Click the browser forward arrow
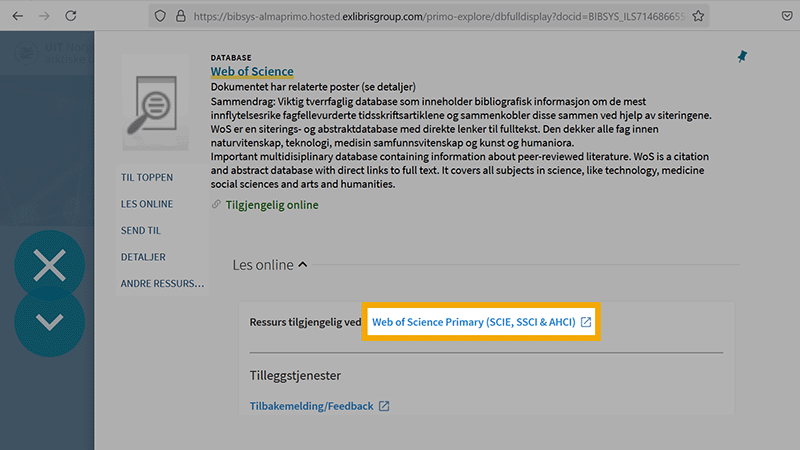 [43, 16]
